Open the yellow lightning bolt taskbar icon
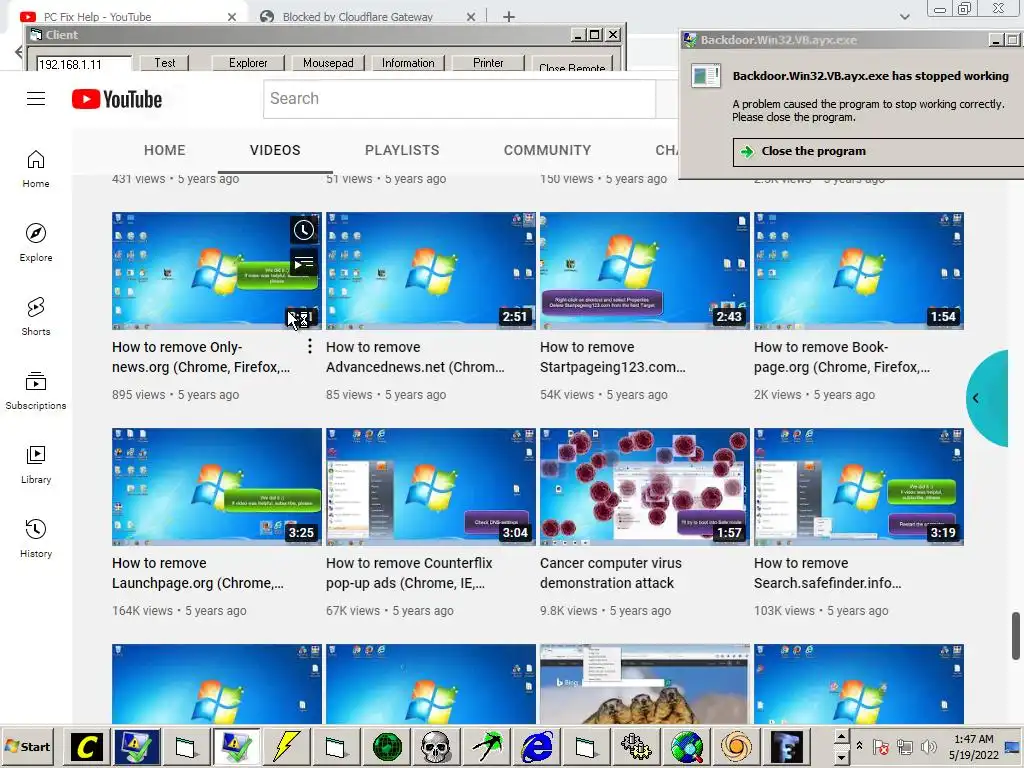This screenshot has width=1024, height=768. [x=285, y=746]
